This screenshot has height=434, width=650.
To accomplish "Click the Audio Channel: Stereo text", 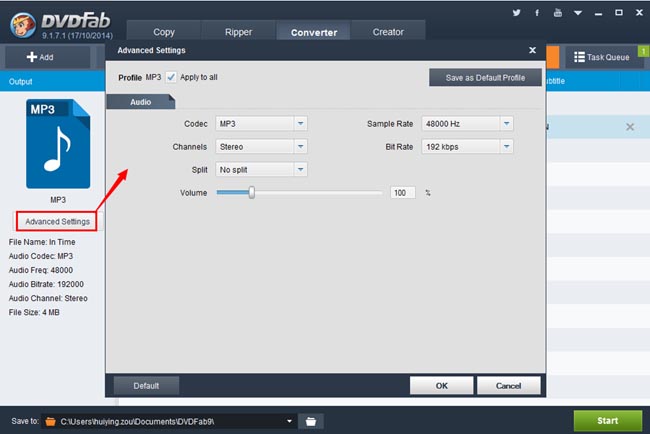I will tap(48, 298).
